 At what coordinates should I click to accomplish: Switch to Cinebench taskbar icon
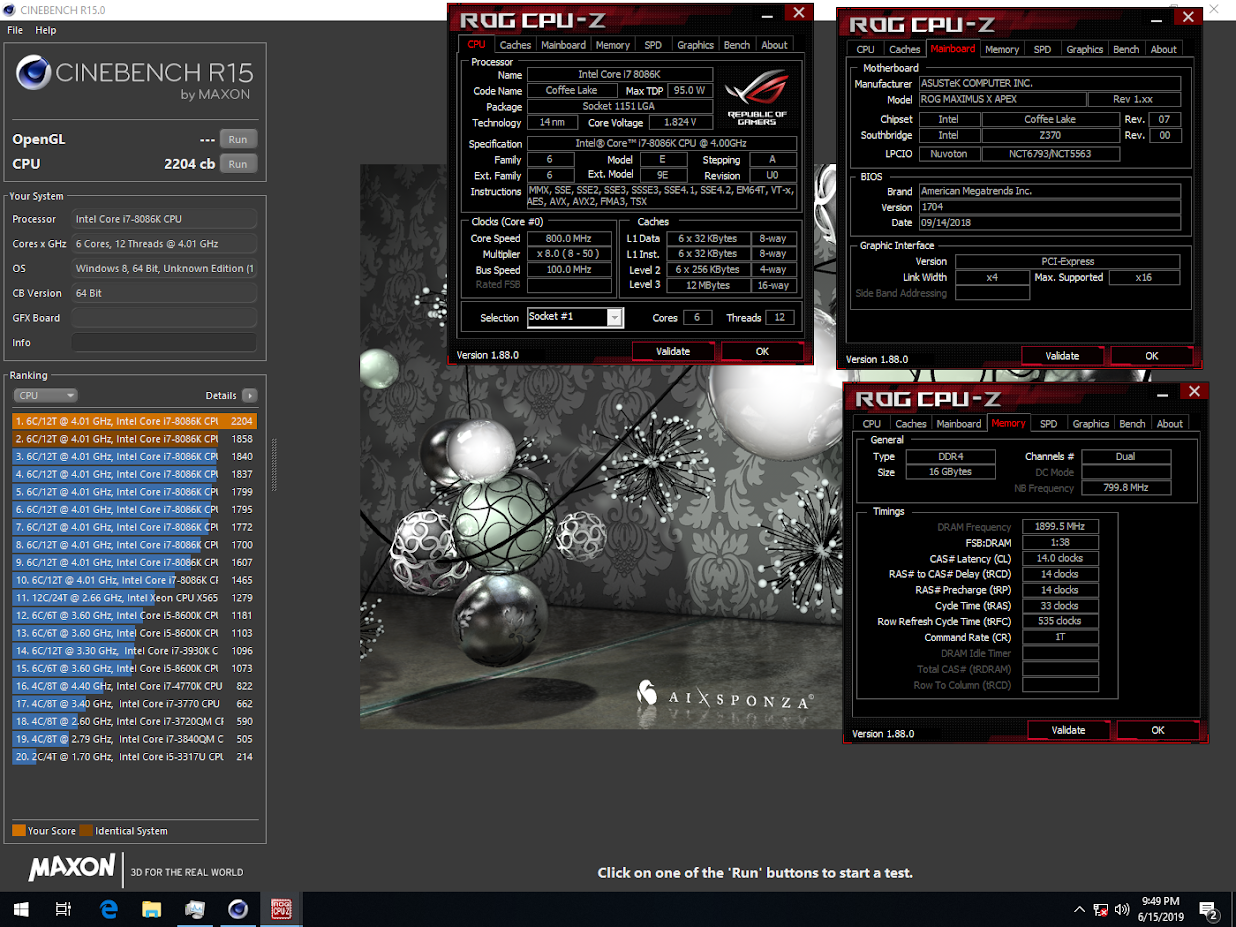(x=238, y=909)
